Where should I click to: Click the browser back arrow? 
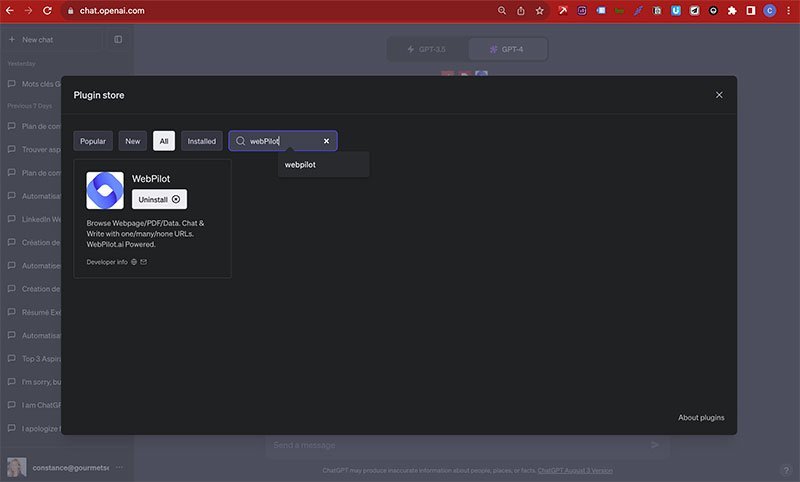pos(10,10)
